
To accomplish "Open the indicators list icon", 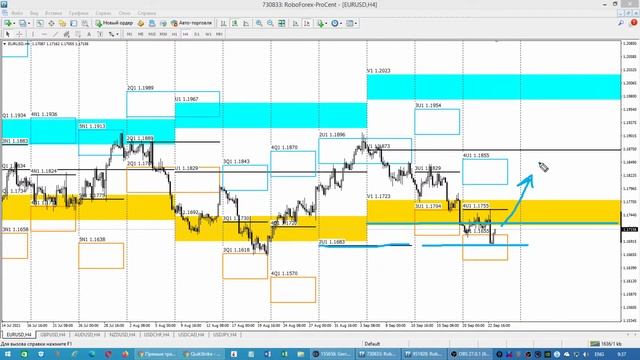I will (x=320, y=23).
